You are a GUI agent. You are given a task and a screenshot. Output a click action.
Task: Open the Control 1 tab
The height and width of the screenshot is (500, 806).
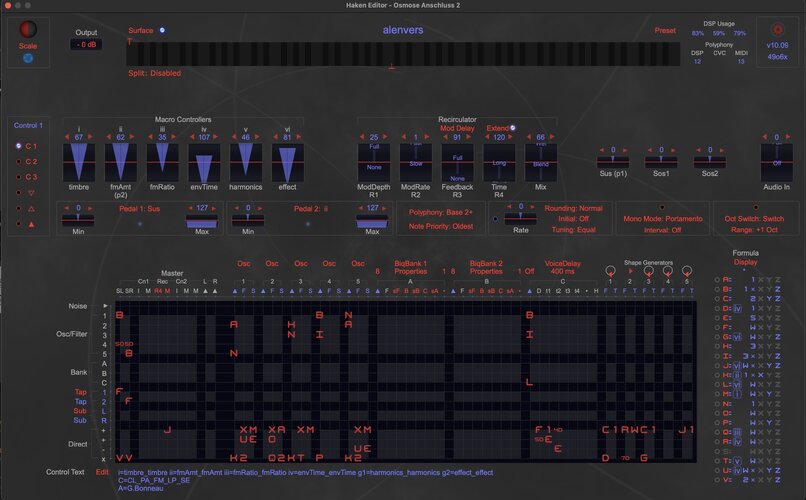[x=28, y=125]
